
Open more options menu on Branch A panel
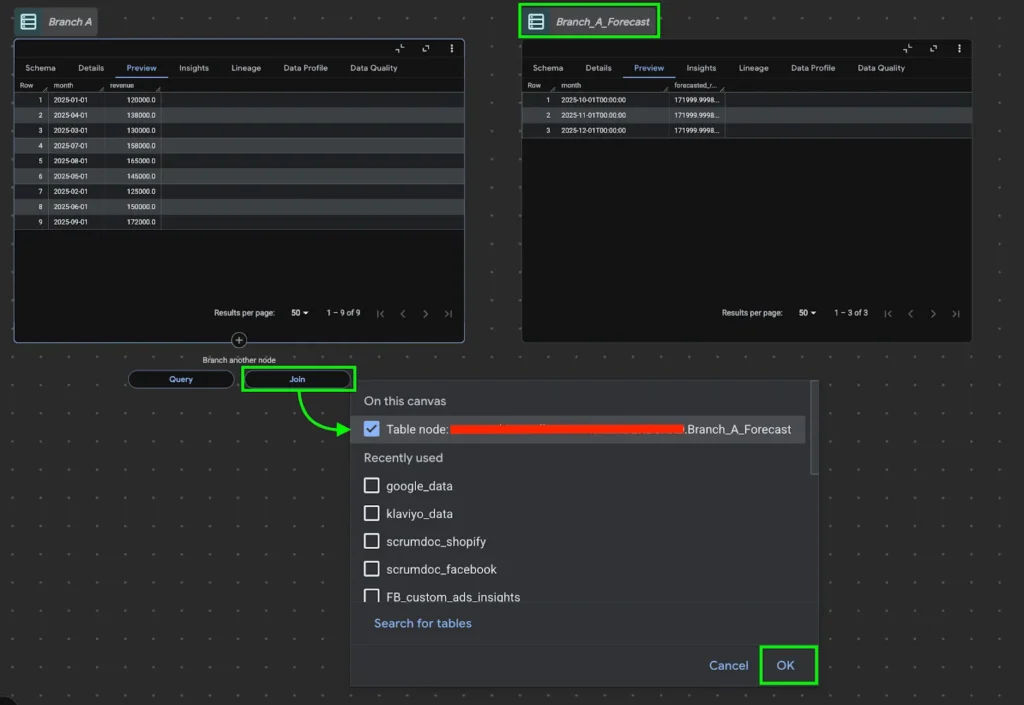click(x=452, y=48)
